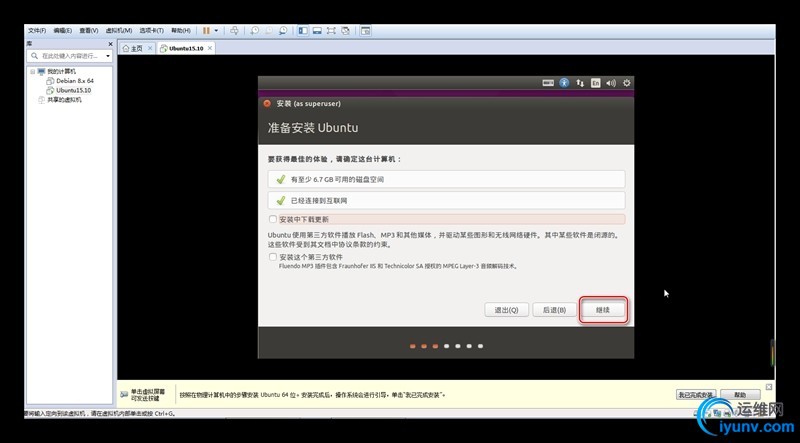Screen dimensions: 800x443
Task: Click the 单击虚拟屏幕可发送按键 hint icon
Action: (x=124, y=395)
